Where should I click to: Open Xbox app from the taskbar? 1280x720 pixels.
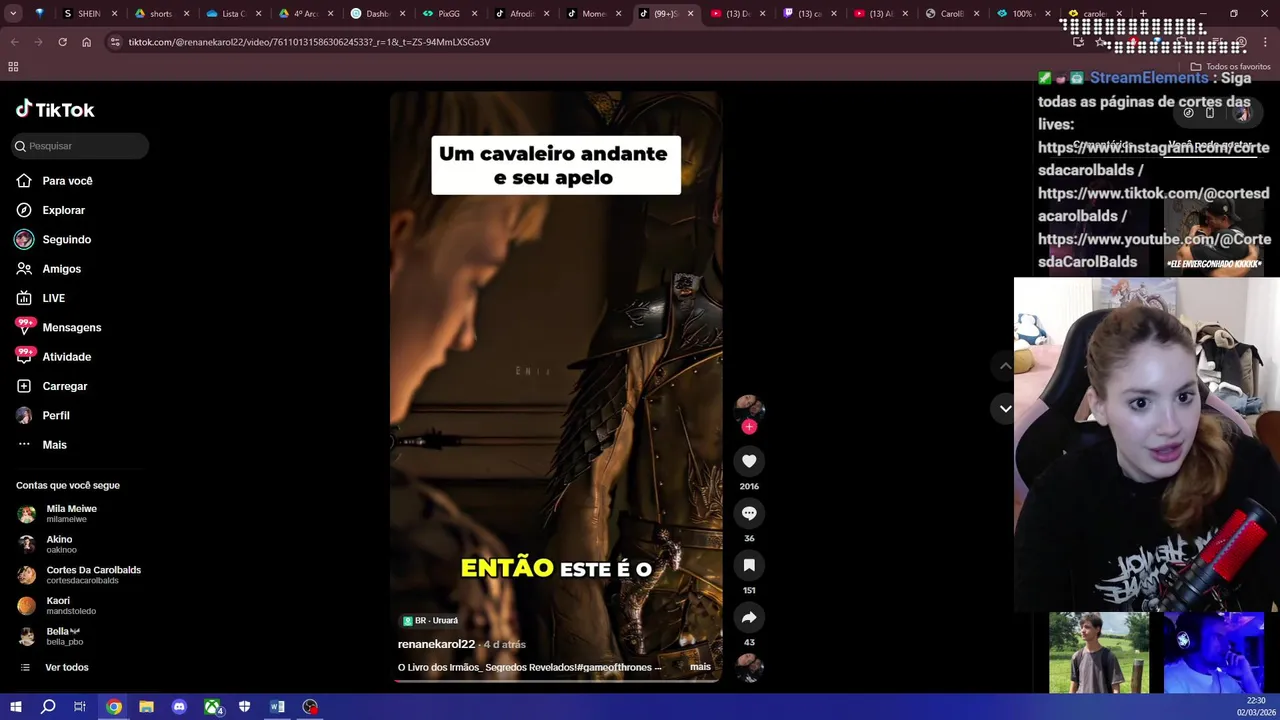pyautogui.click(x=213, y=707)
